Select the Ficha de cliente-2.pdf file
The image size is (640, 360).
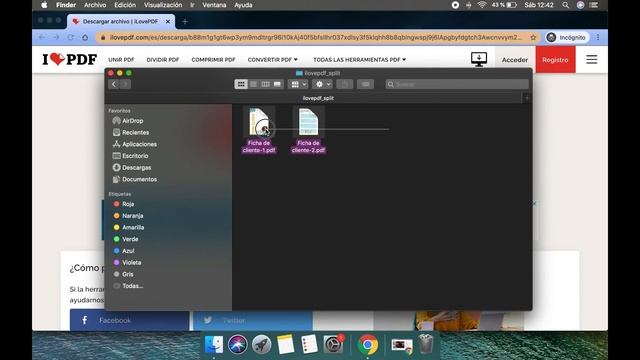(308, 130)
